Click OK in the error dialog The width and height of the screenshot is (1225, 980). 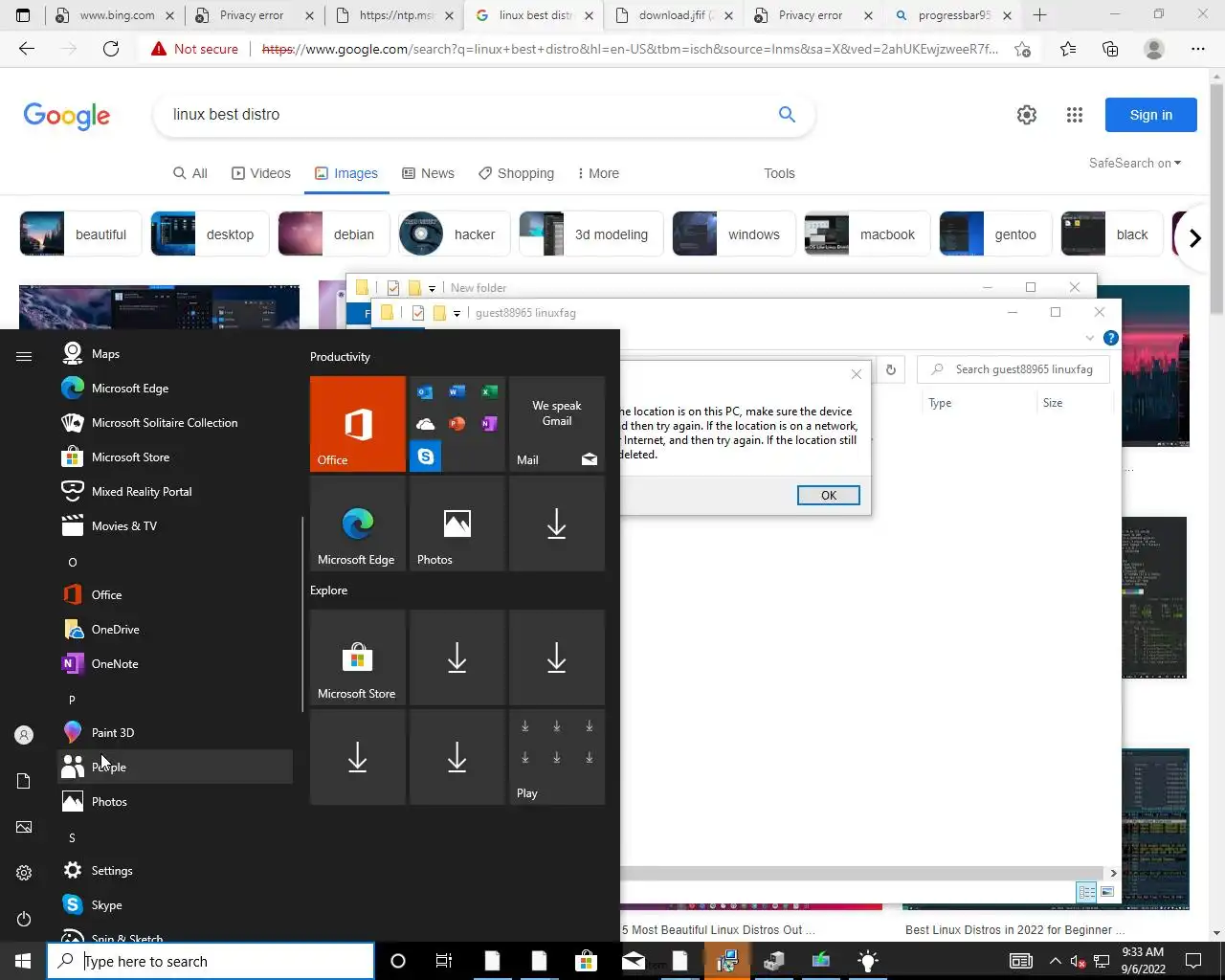pyautogui.click(x=829, y=495)
